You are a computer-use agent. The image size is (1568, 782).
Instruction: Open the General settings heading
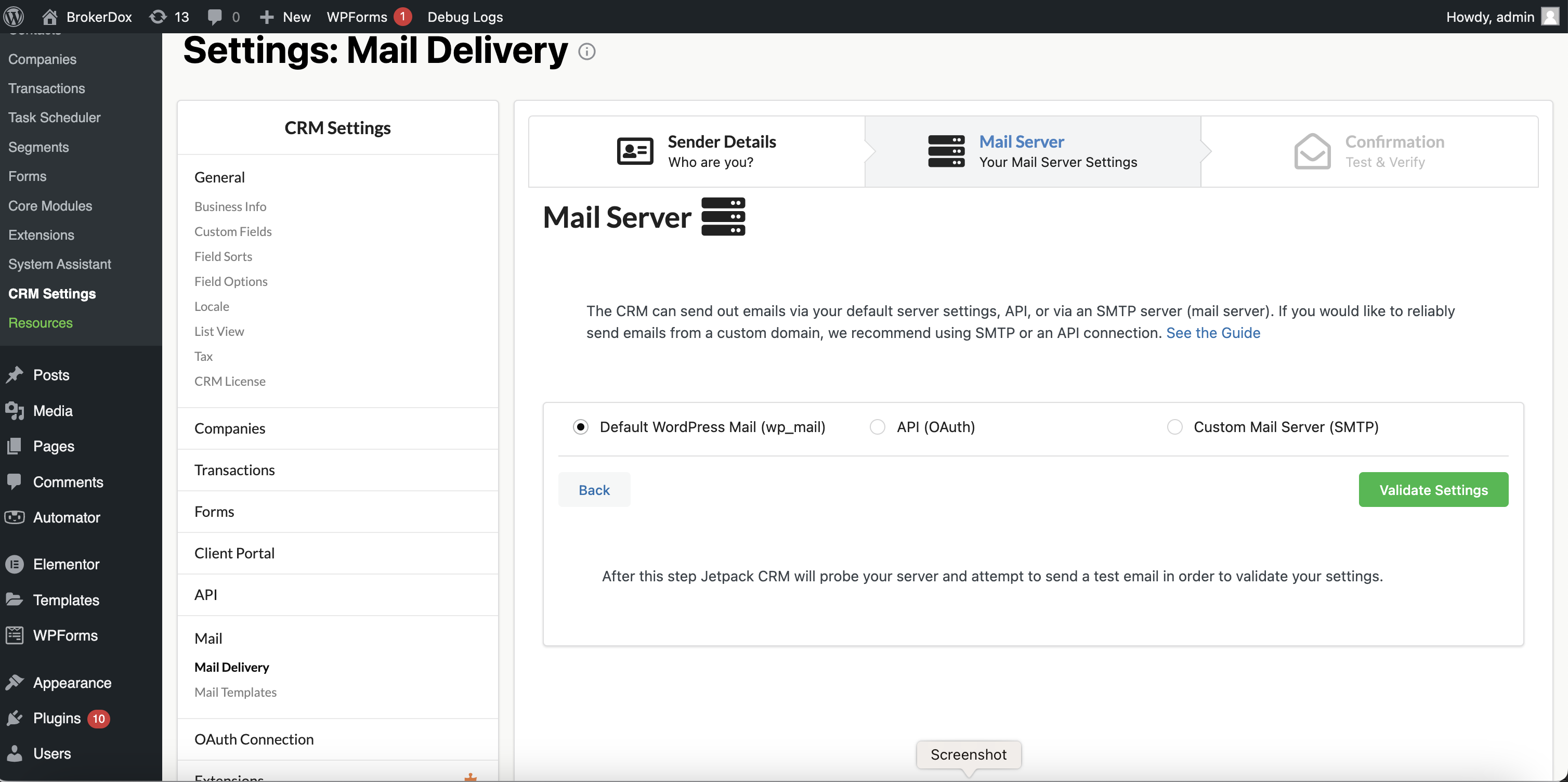point(219,177)
